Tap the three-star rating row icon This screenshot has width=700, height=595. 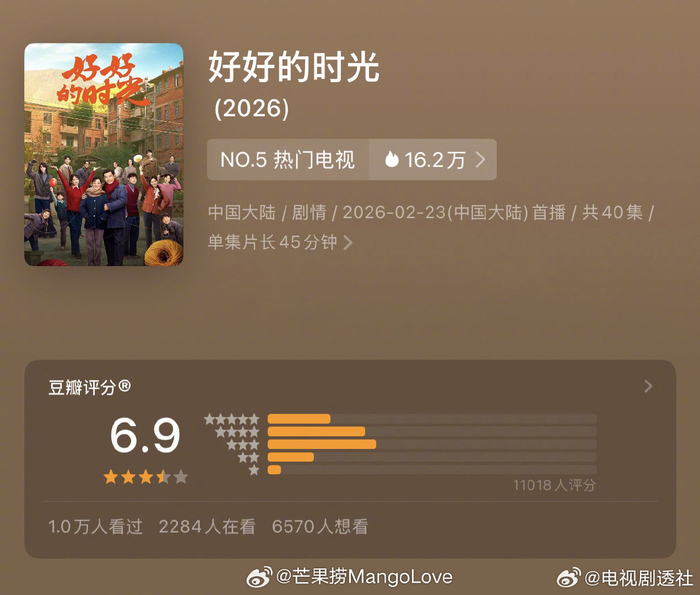pyautogui.click(x=243, y=445)
